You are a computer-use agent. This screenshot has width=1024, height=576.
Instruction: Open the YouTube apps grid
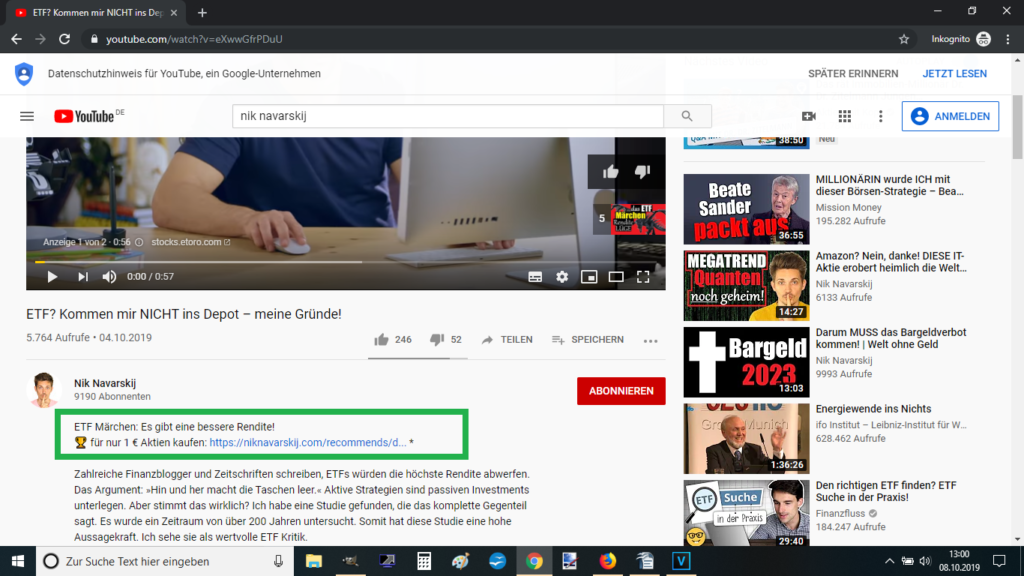point(844,116)
